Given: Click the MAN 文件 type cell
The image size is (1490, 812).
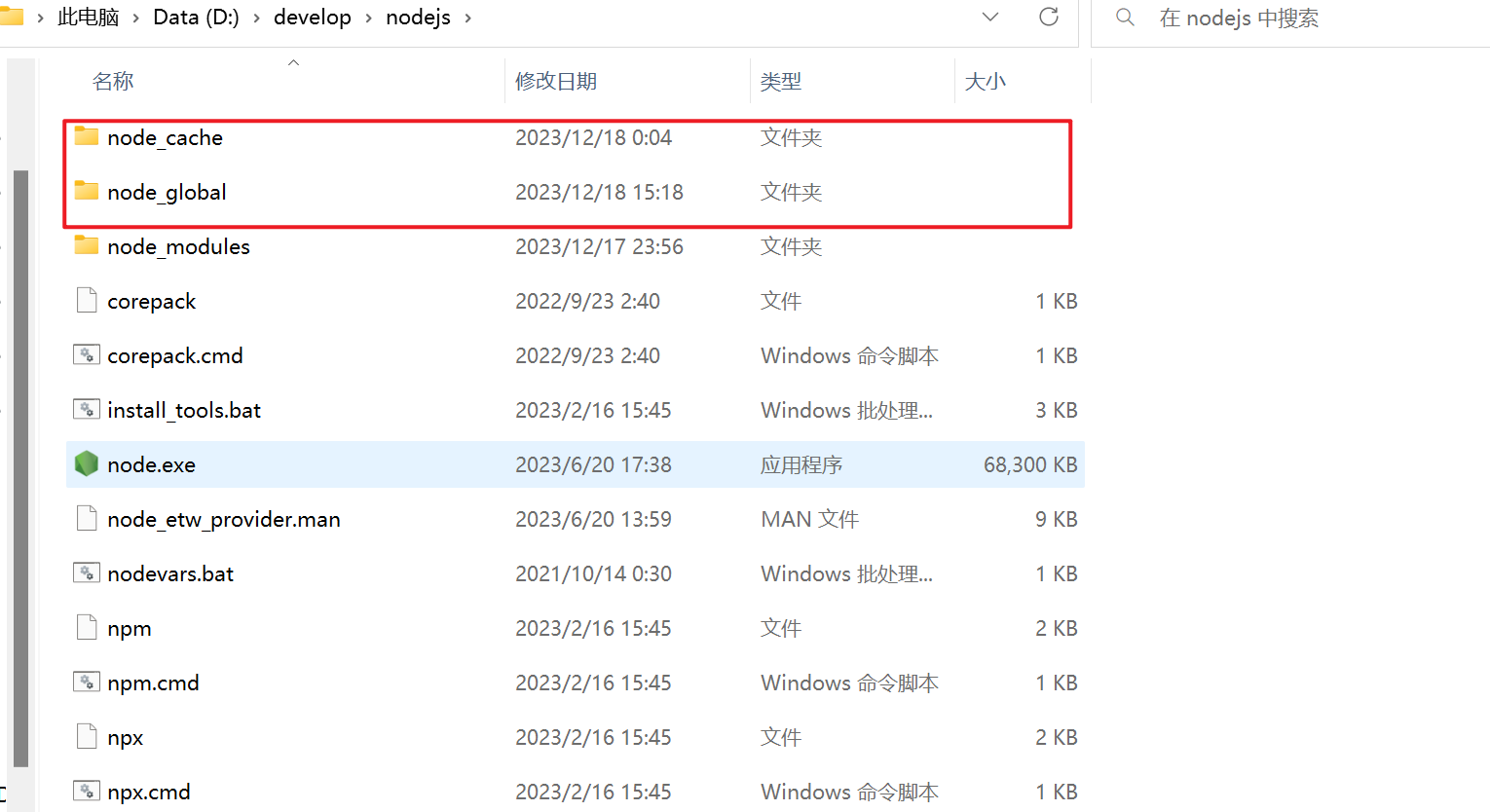Looking at the screenshot, I should pyautogui.click(x=810, y=519).
